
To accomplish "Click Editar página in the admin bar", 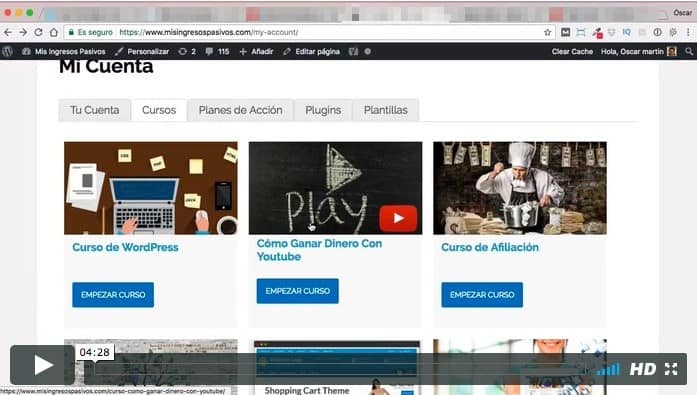I will coord(312,52).
